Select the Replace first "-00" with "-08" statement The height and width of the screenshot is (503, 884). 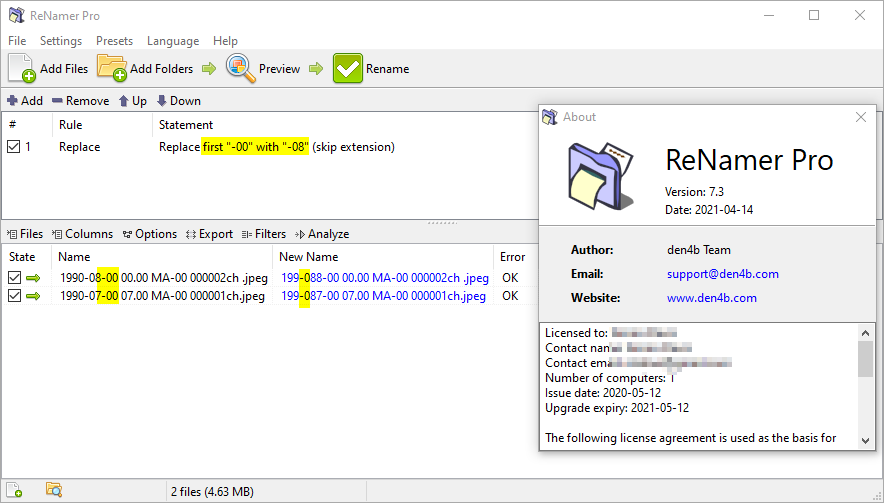pos(277,147)
